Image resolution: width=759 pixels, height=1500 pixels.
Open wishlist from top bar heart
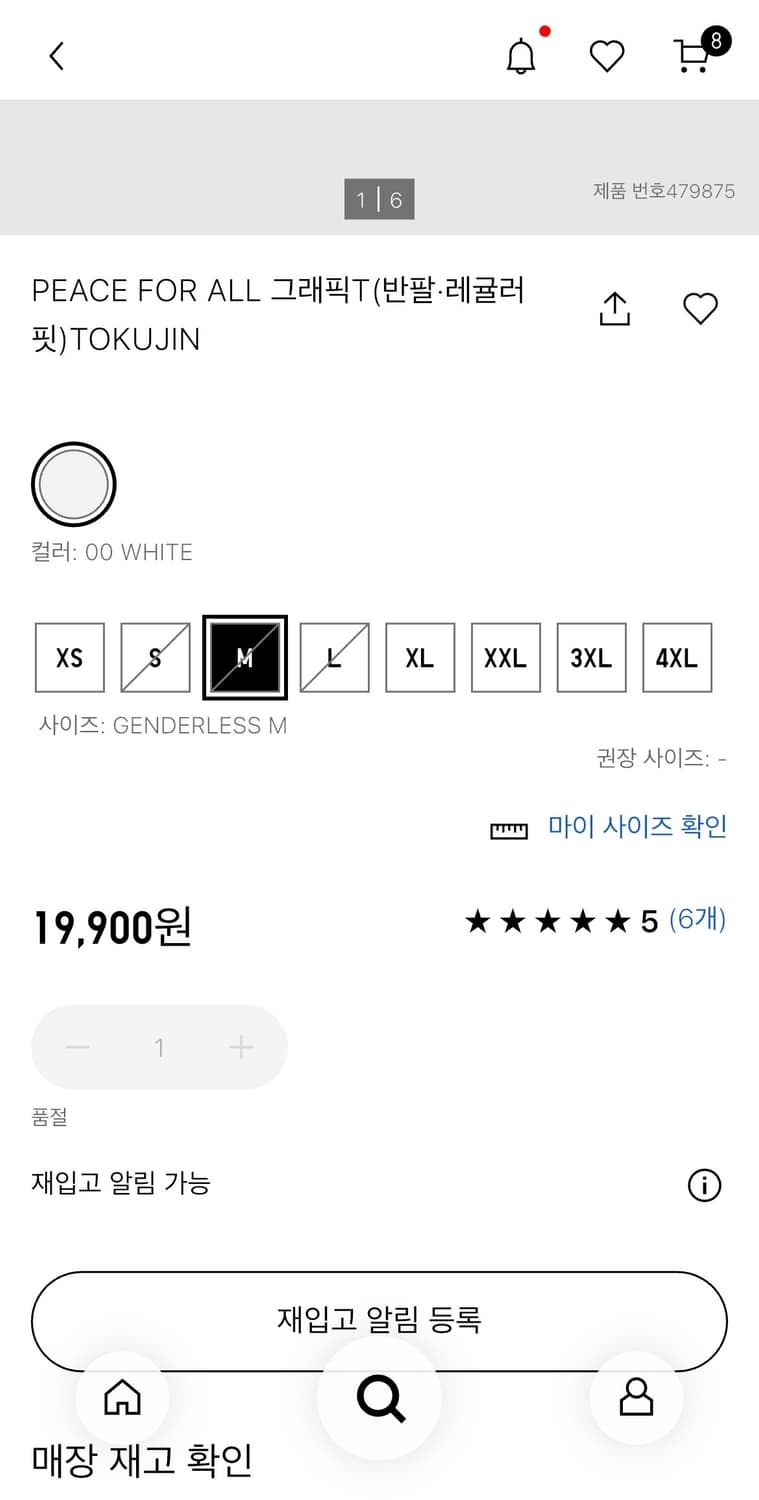pyautogui.click(x=606, y=56)
